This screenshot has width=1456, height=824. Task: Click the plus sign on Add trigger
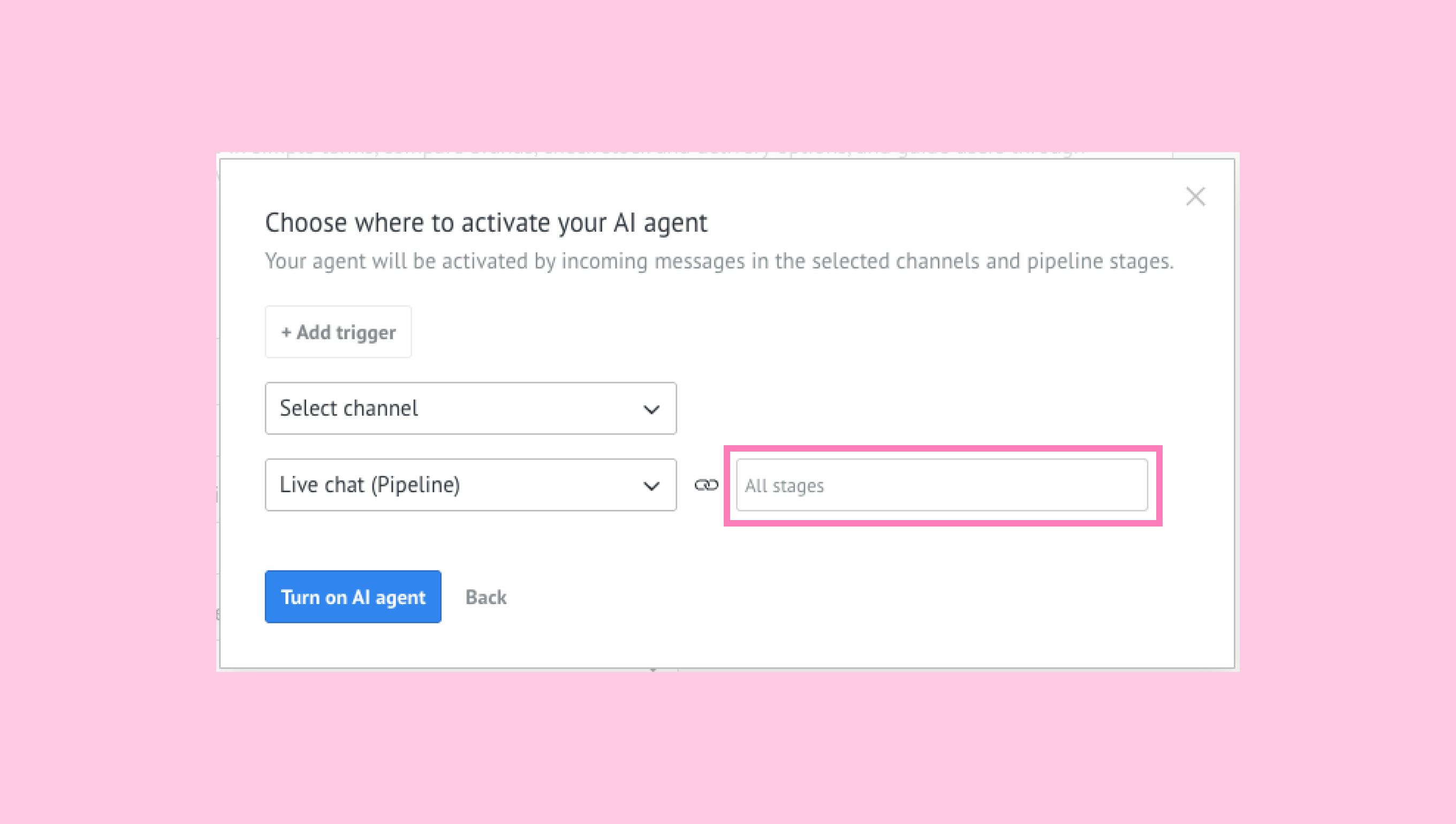pyautogui.click(x=286, y=332)
